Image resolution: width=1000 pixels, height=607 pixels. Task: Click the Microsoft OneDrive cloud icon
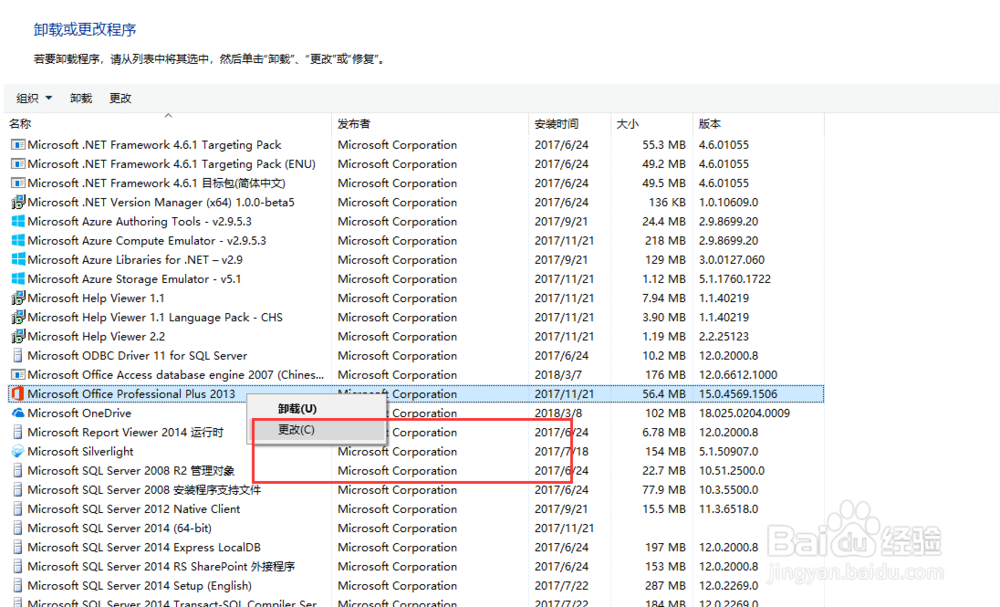coord(18,413)
